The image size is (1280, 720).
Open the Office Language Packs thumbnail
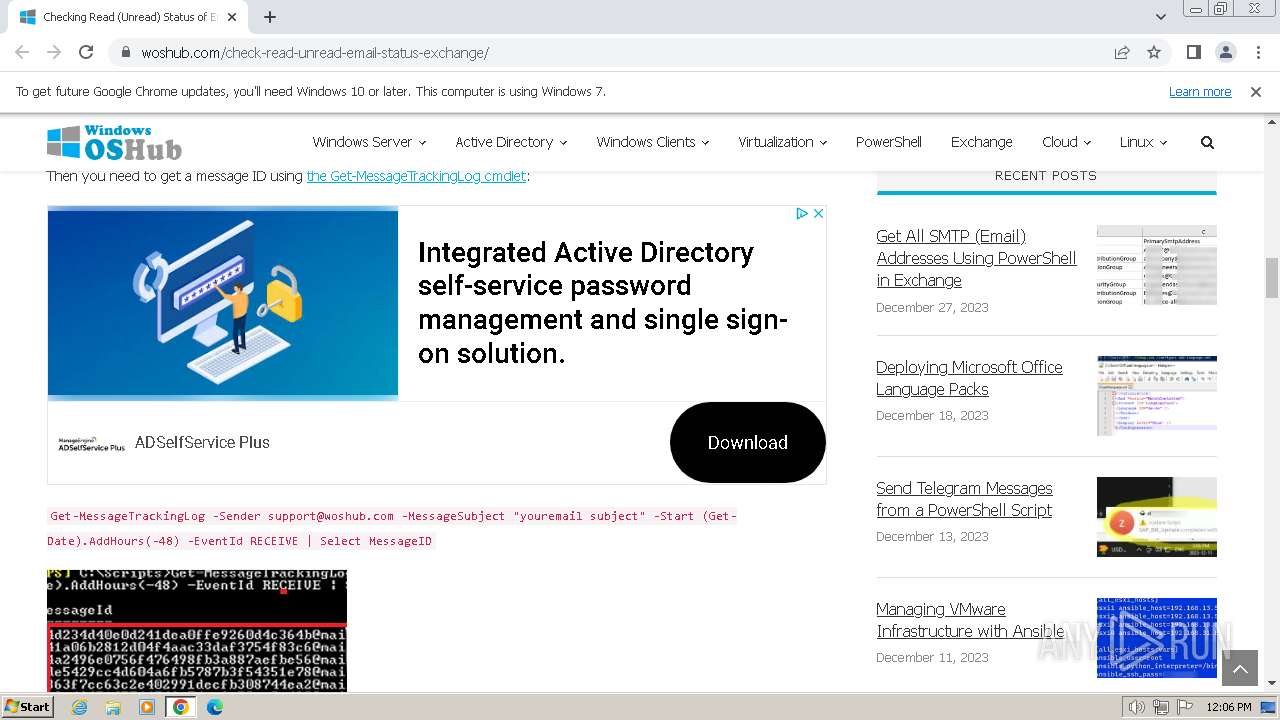point(1157,396)
